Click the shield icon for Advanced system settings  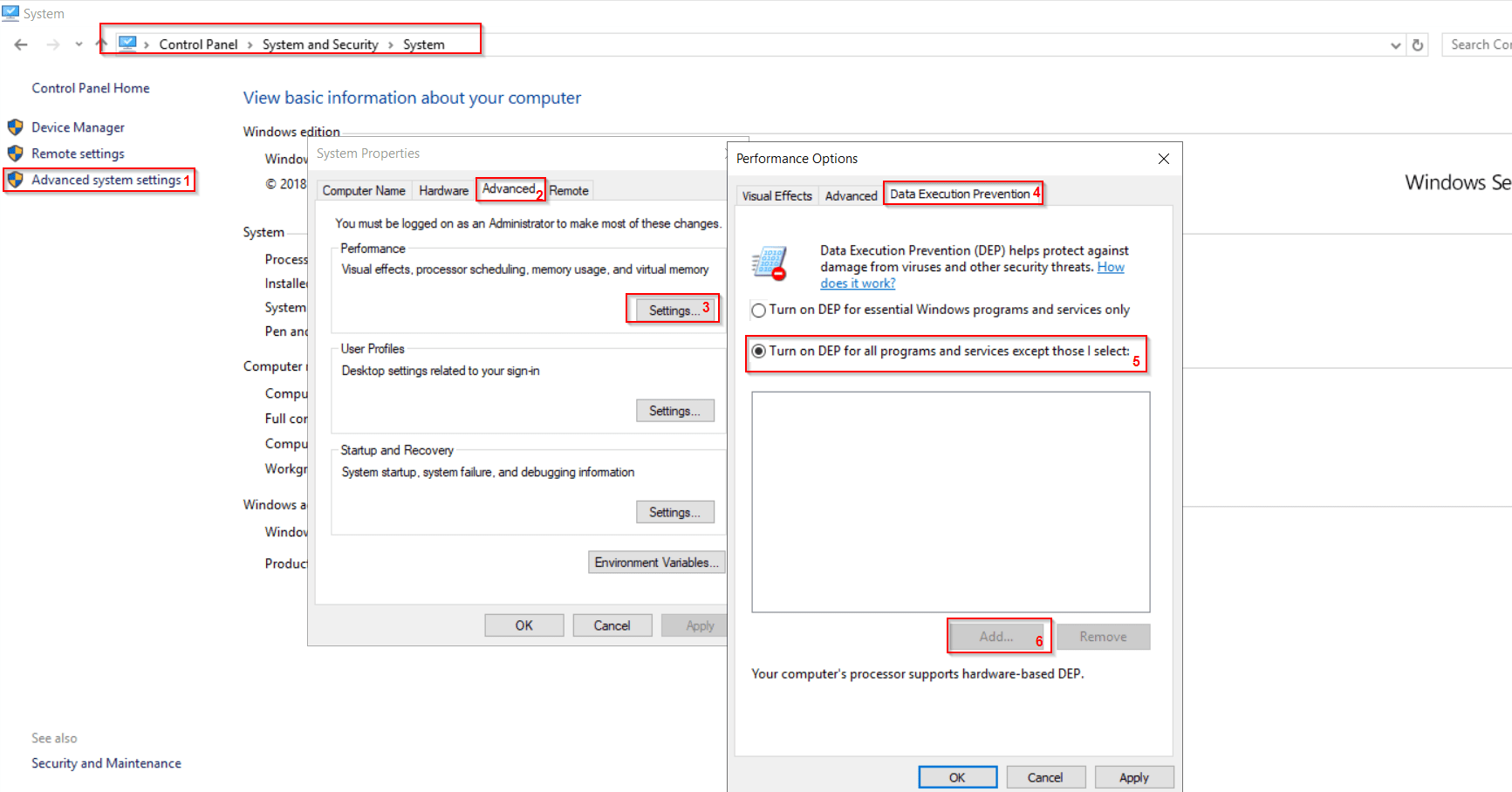15,180
